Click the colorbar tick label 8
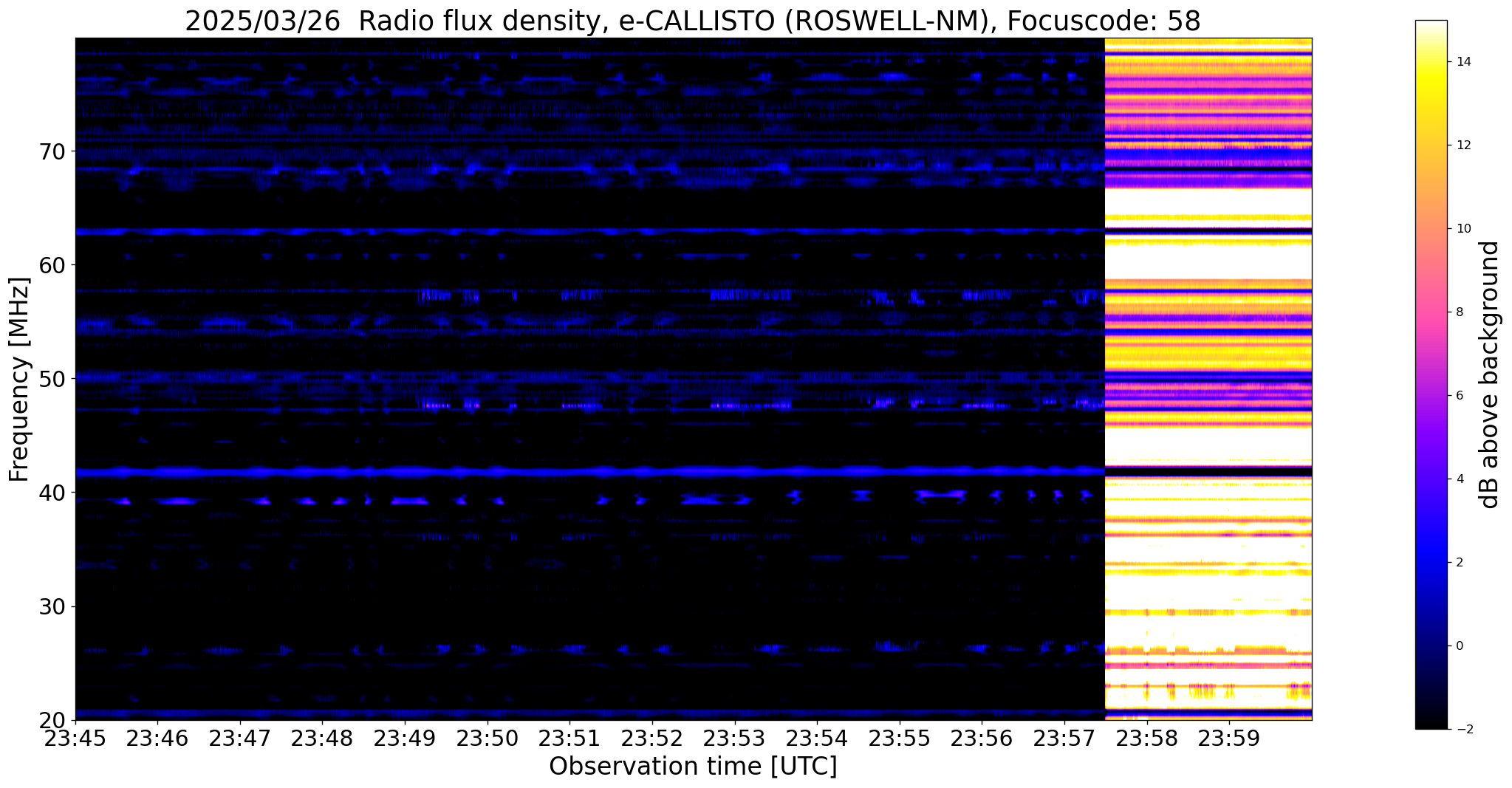This screenshot has width=1512, height=788. click(1460, 312)
